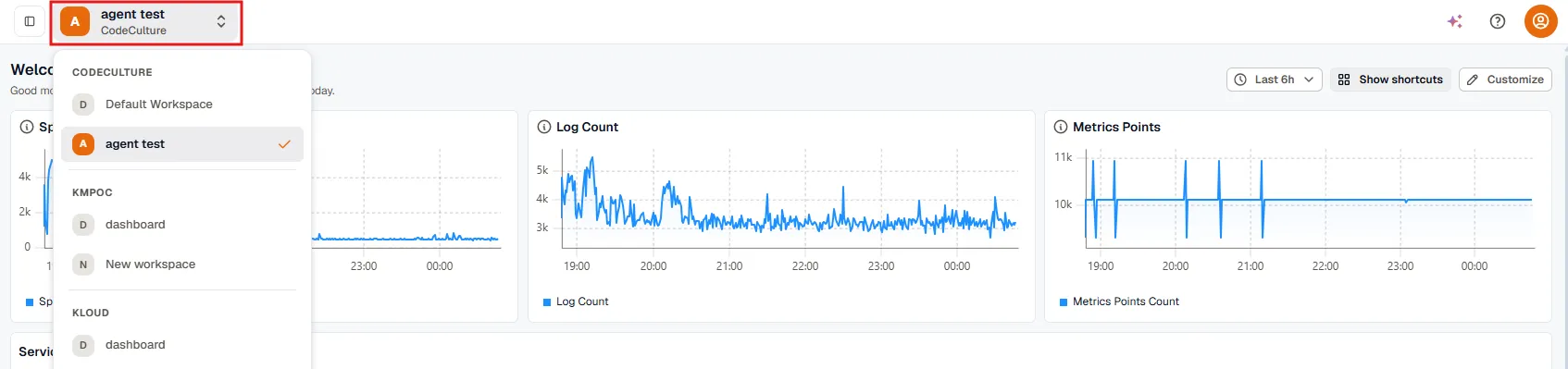Select dashboard workspace under KMPOC
The width and height of the screenshot is (1568, 369).
tap(182, 225)
